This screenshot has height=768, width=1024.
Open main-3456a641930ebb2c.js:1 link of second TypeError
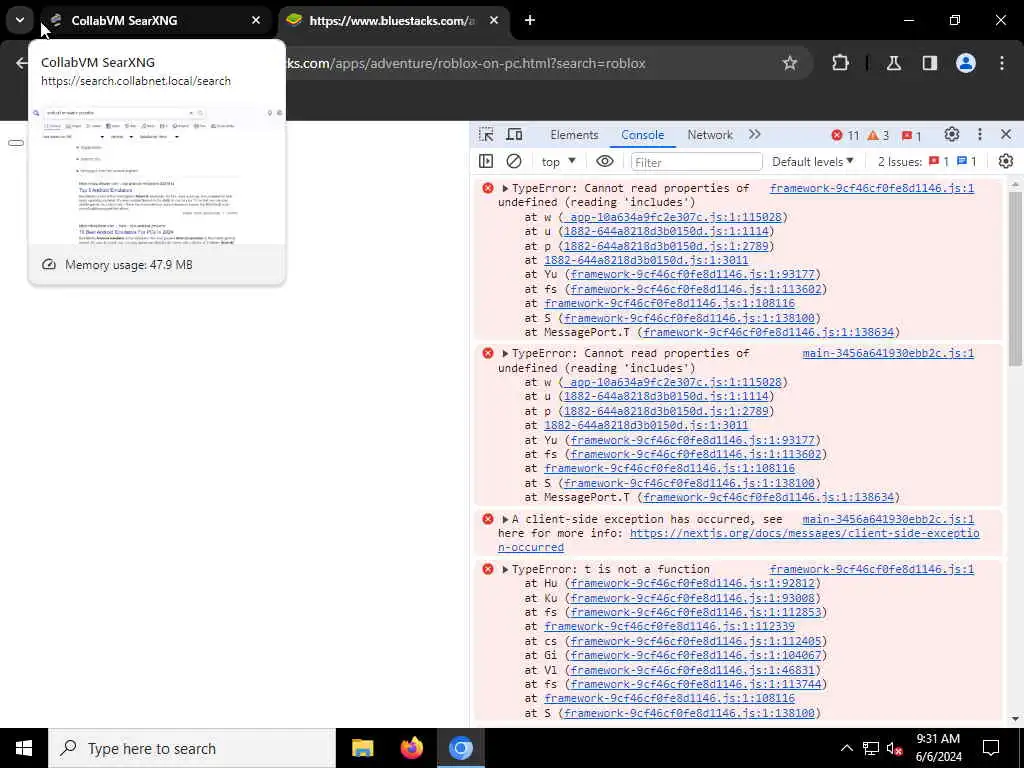[x=888, y=353]
